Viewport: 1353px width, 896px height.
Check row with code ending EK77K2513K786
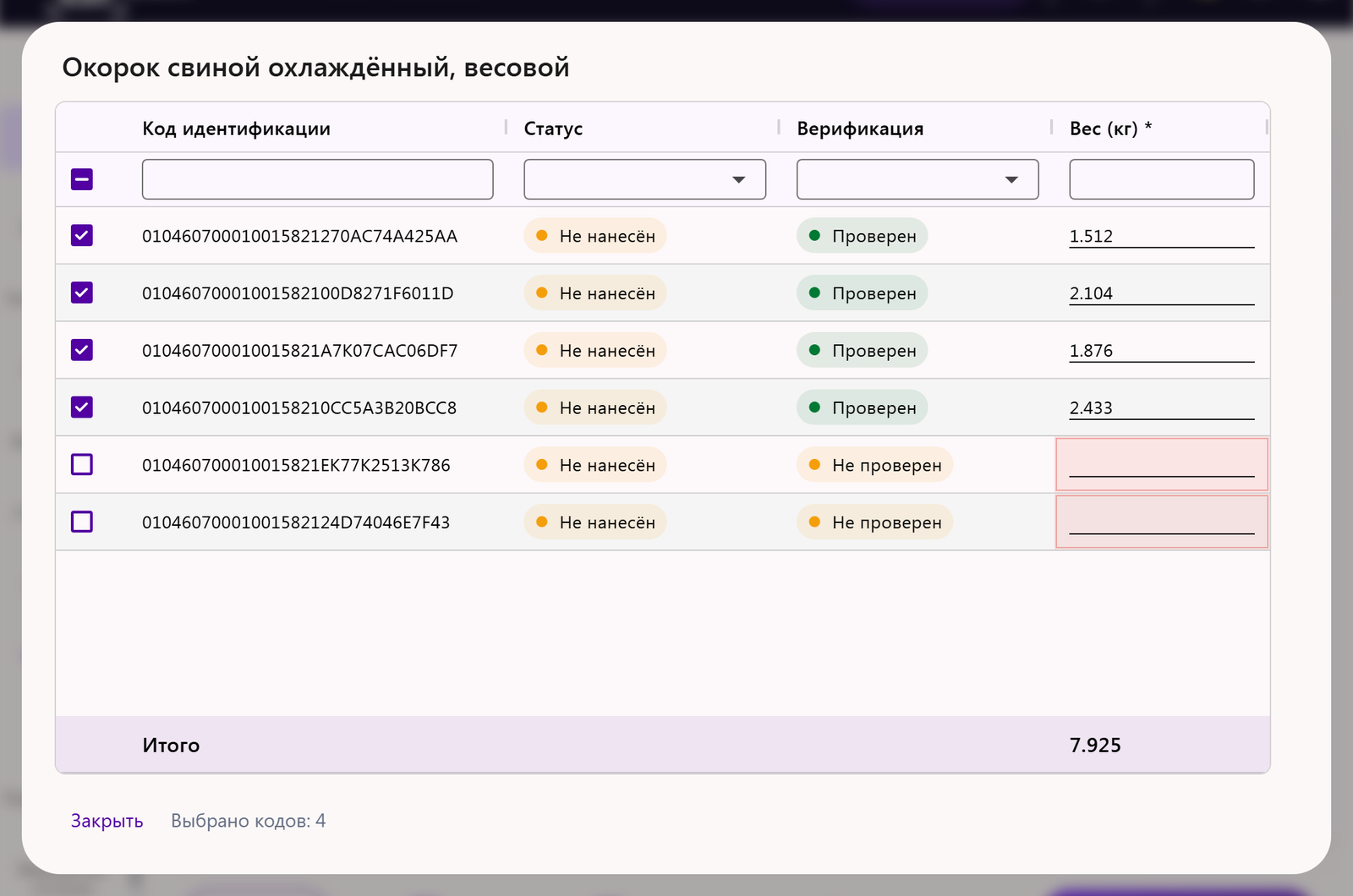point(82,465)
